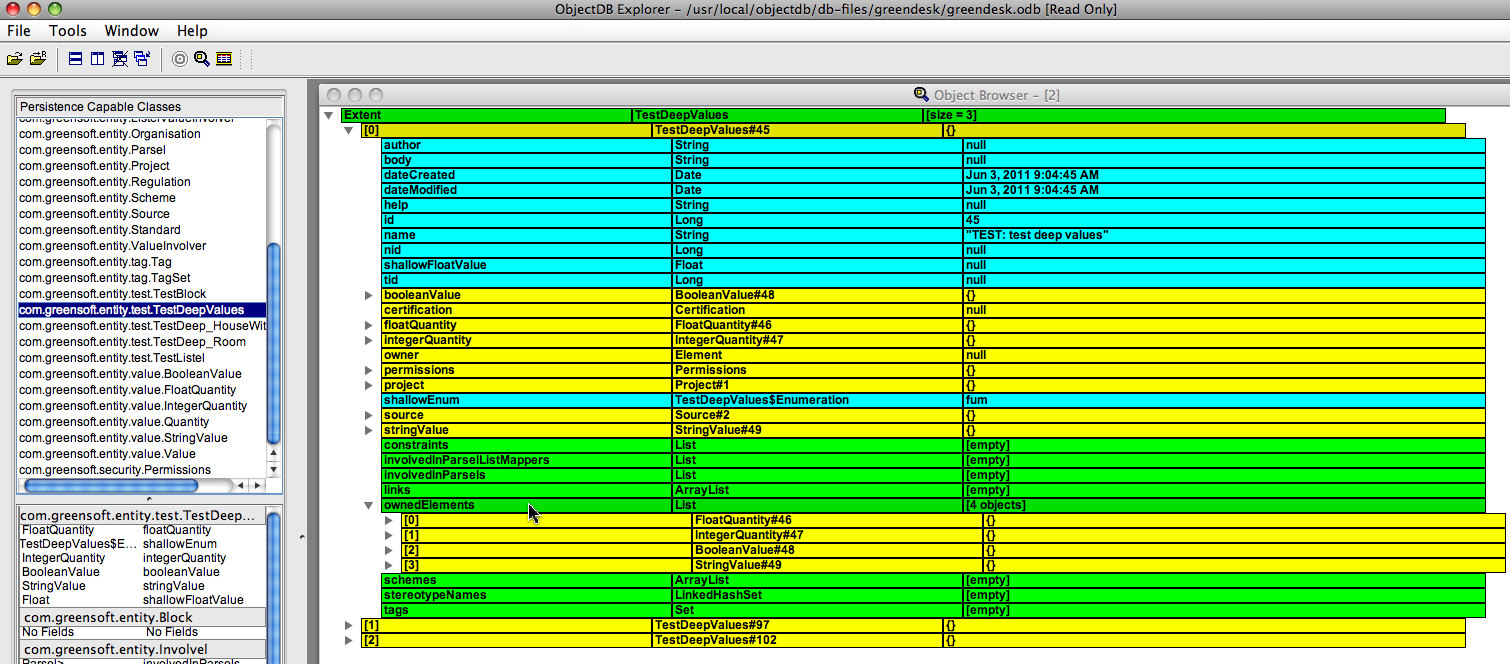
Task: Select com.greensoft.entity.test.TestListel class
Action: tap(142, 358)
